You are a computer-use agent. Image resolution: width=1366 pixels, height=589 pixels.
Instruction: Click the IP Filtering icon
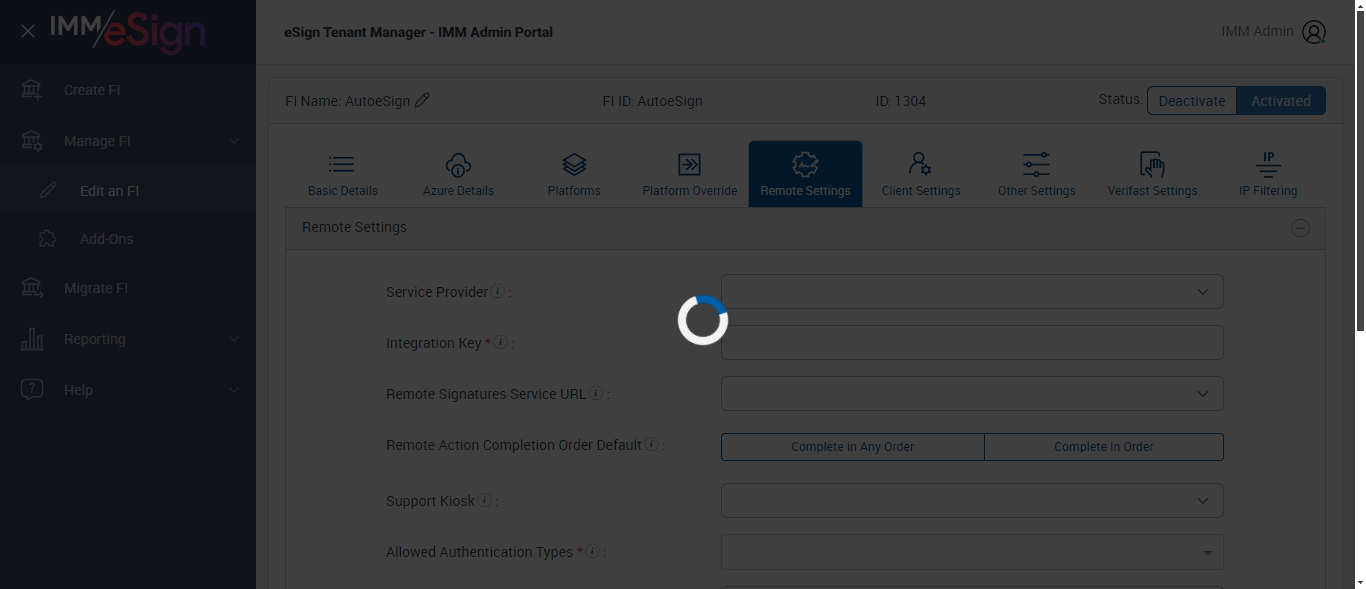tap(1268, 164)
